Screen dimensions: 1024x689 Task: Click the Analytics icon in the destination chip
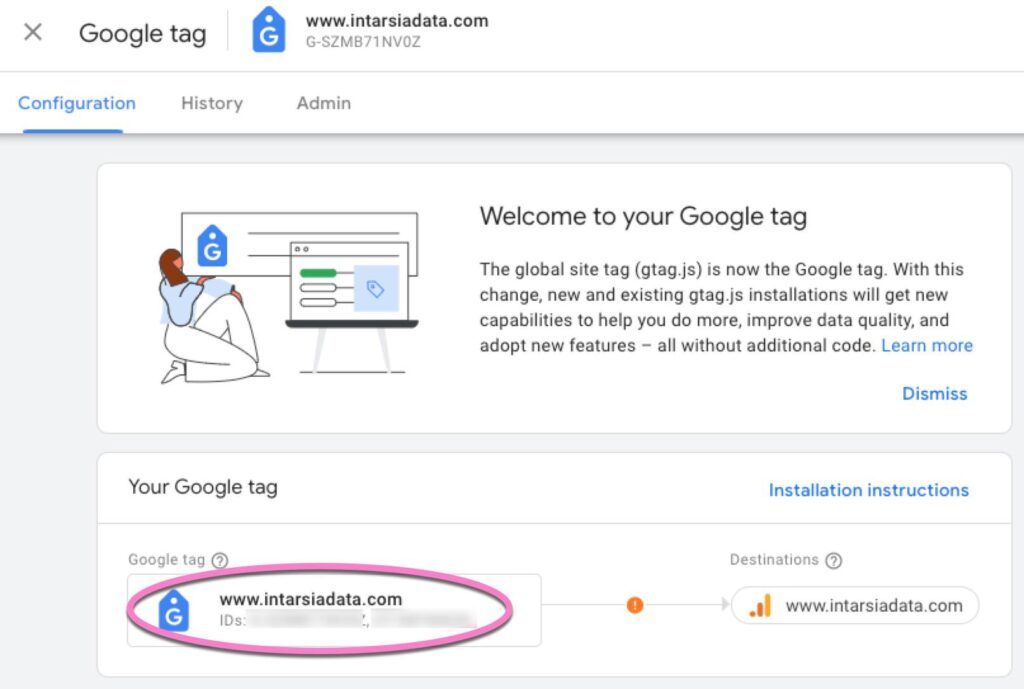coord(760,605)
